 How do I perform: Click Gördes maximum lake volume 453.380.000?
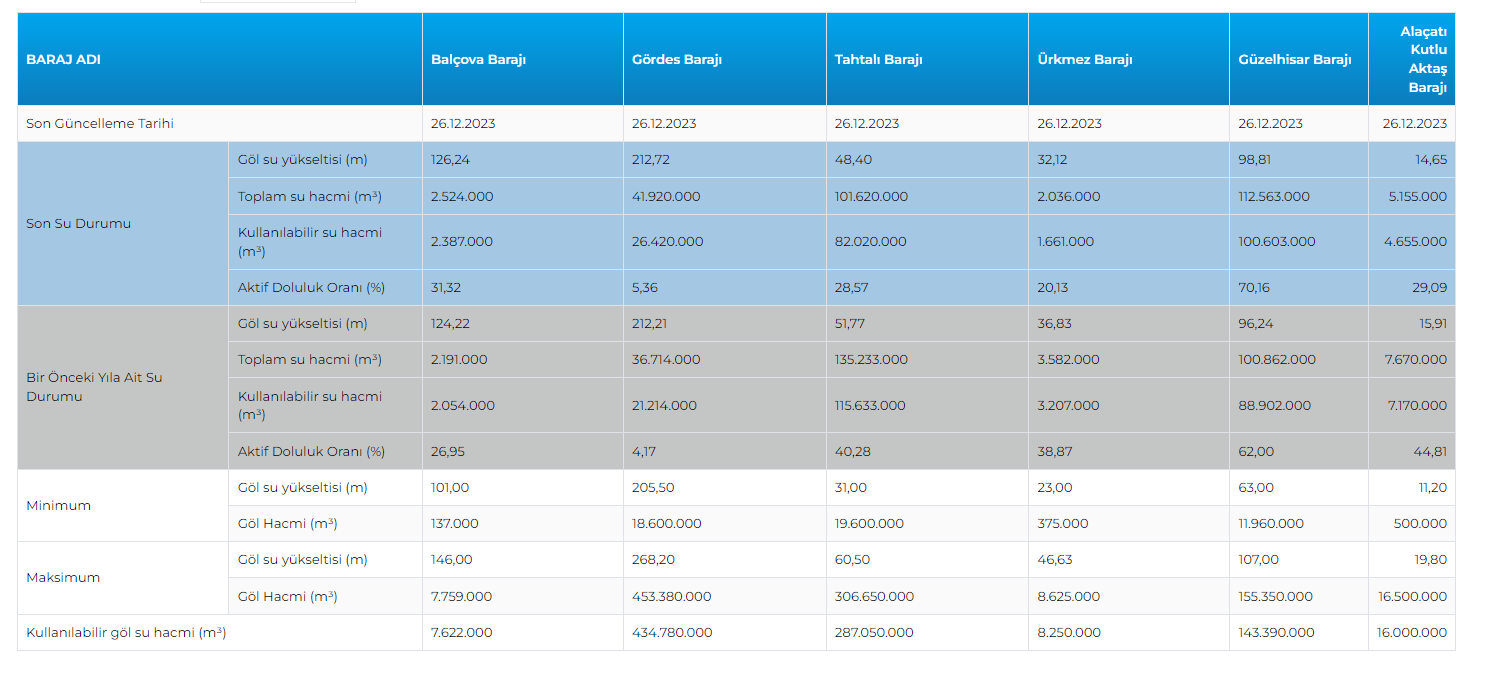671,597
